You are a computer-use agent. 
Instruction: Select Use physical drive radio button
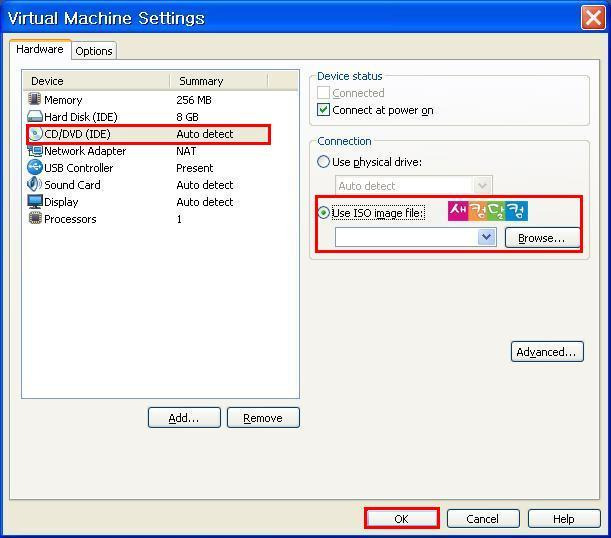323,162
